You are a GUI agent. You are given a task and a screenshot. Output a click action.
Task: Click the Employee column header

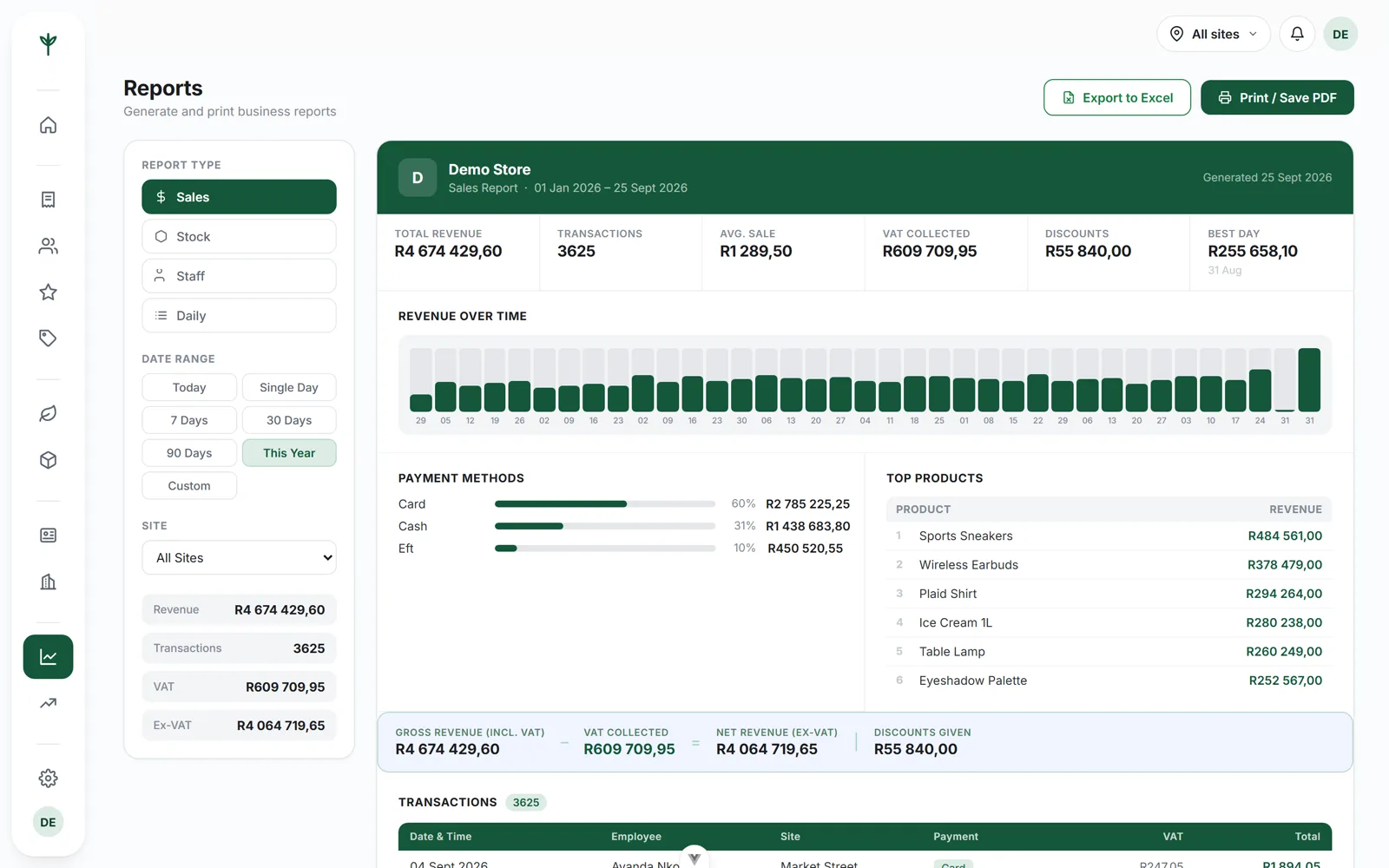[636, 837]
